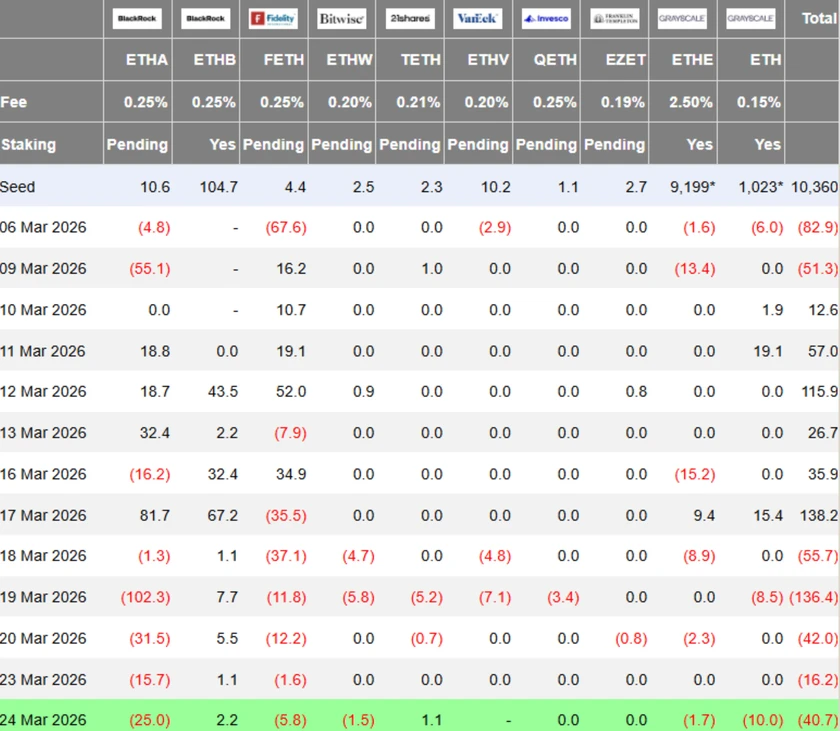
Task: Click the BlackRock logo above ETHA
Action: [138, 19]
